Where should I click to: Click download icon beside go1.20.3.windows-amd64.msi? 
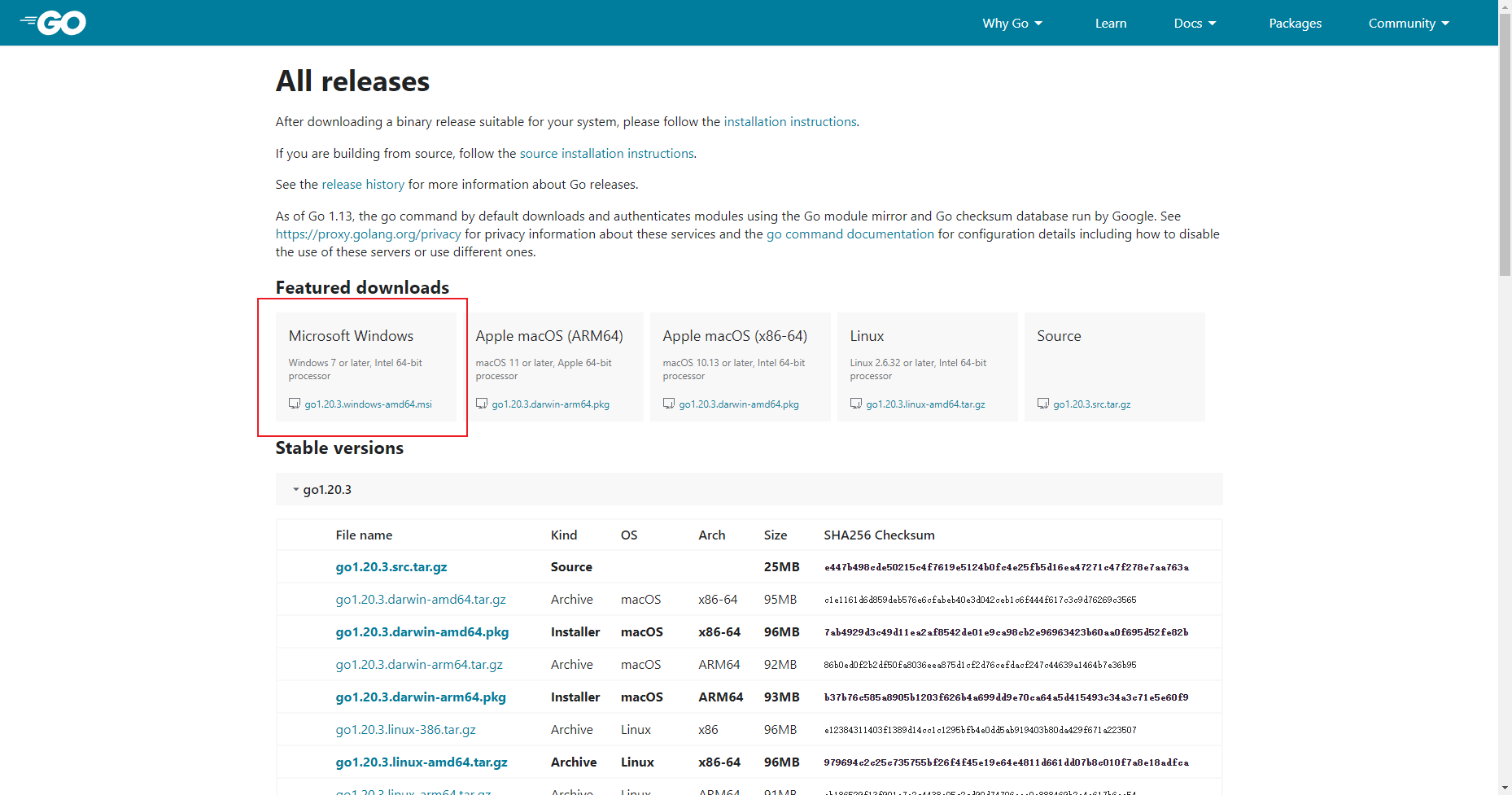[x=295, y=404]
